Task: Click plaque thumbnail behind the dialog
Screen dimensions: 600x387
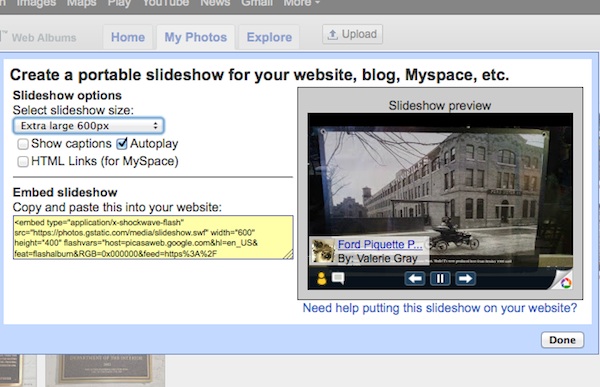Action: point(105,370)
